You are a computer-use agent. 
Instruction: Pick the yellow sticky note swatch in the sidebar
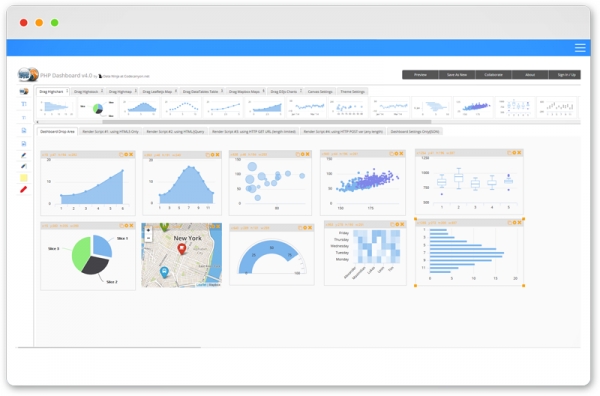click(24, 178)
